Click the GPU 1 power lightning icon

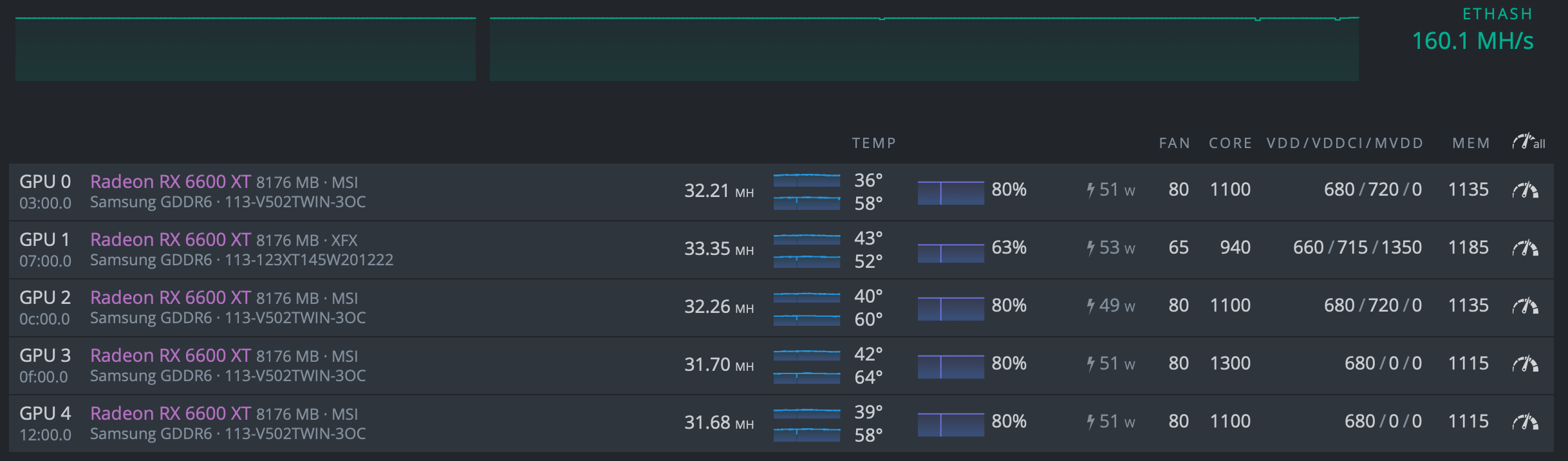pos(1090,248)
